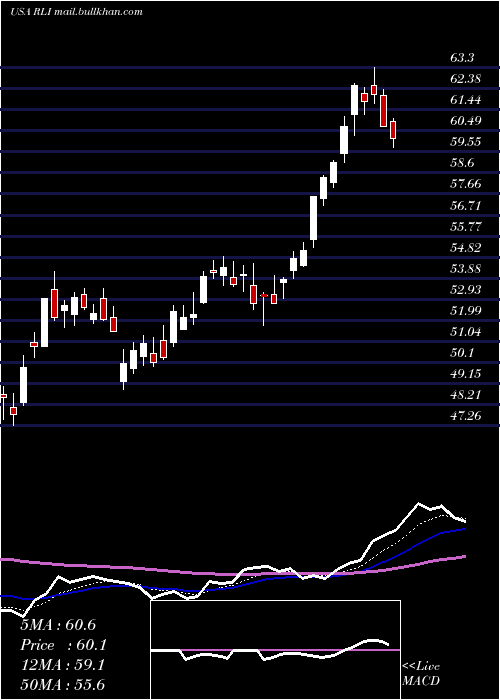
Task: Click the 63.3 price axis label
Action: 462,58
